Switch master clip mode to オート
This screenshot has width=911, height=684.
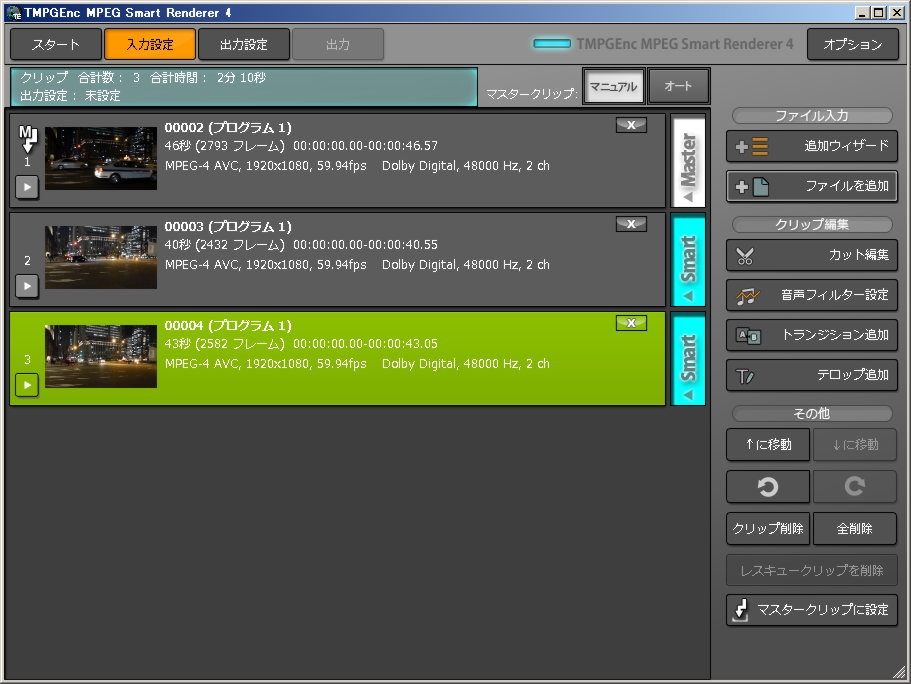pyautogui.click(x=678, y=87)
